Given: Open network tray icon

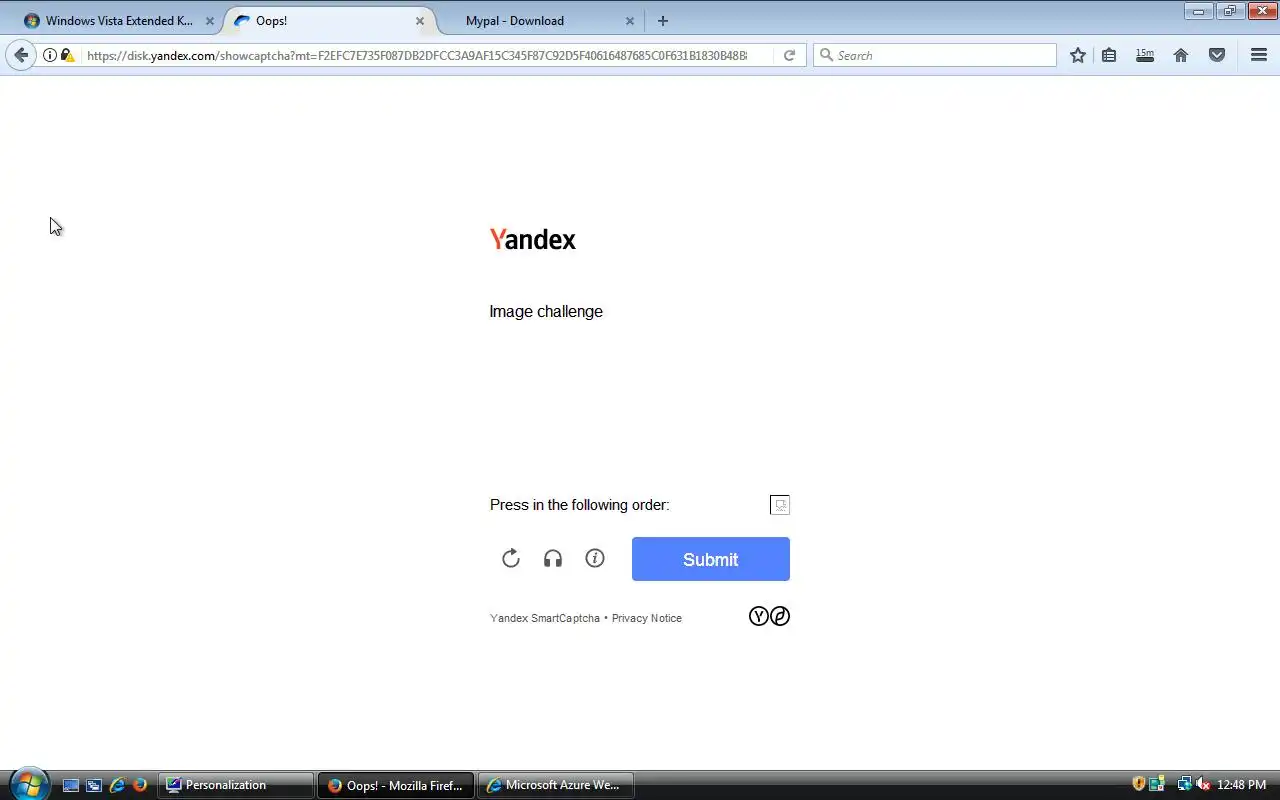Looking at the screenshot, I should [1184, 784].
